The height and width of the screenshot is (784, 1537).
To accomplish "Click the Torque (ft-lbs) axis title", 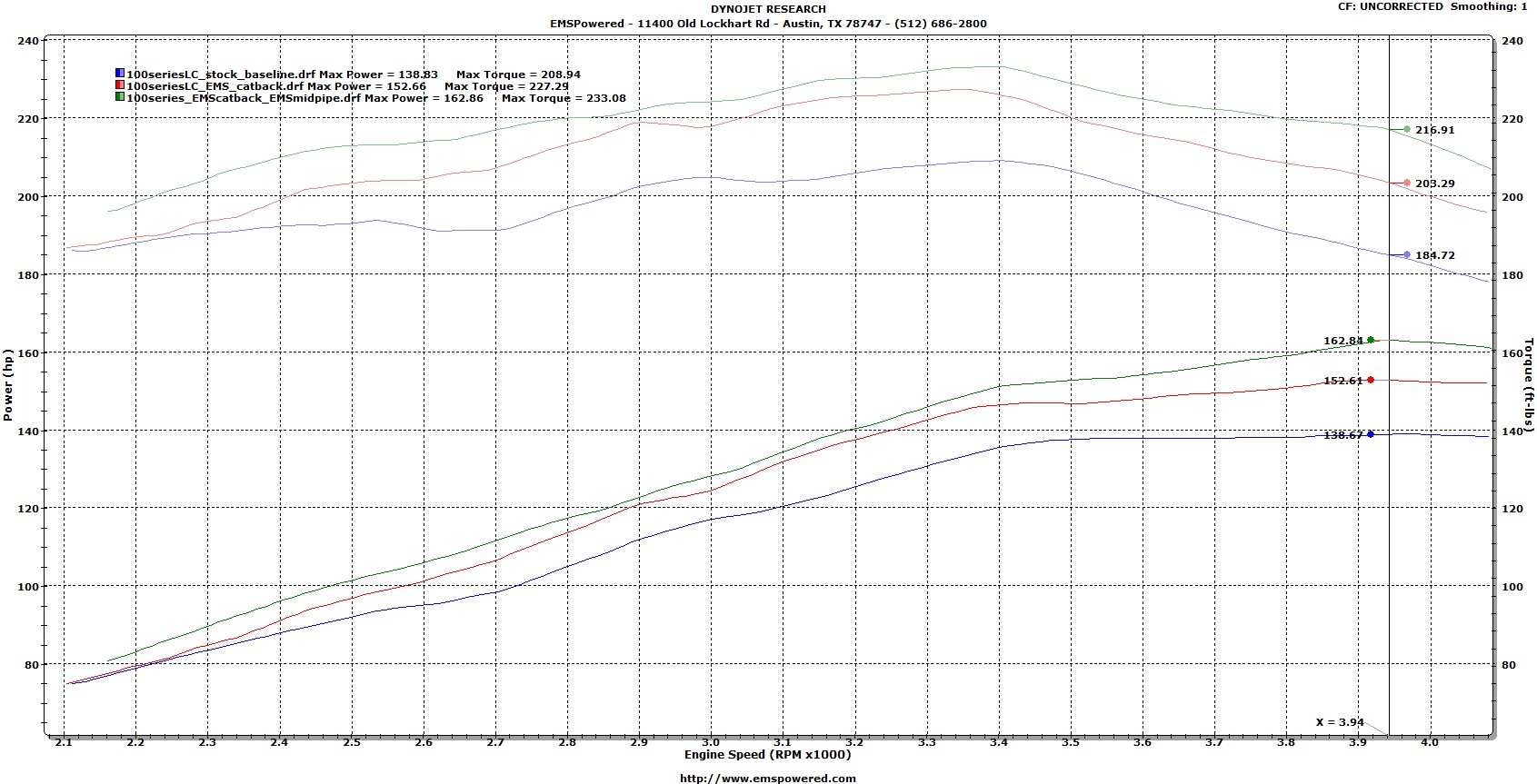I will 1529,384.
